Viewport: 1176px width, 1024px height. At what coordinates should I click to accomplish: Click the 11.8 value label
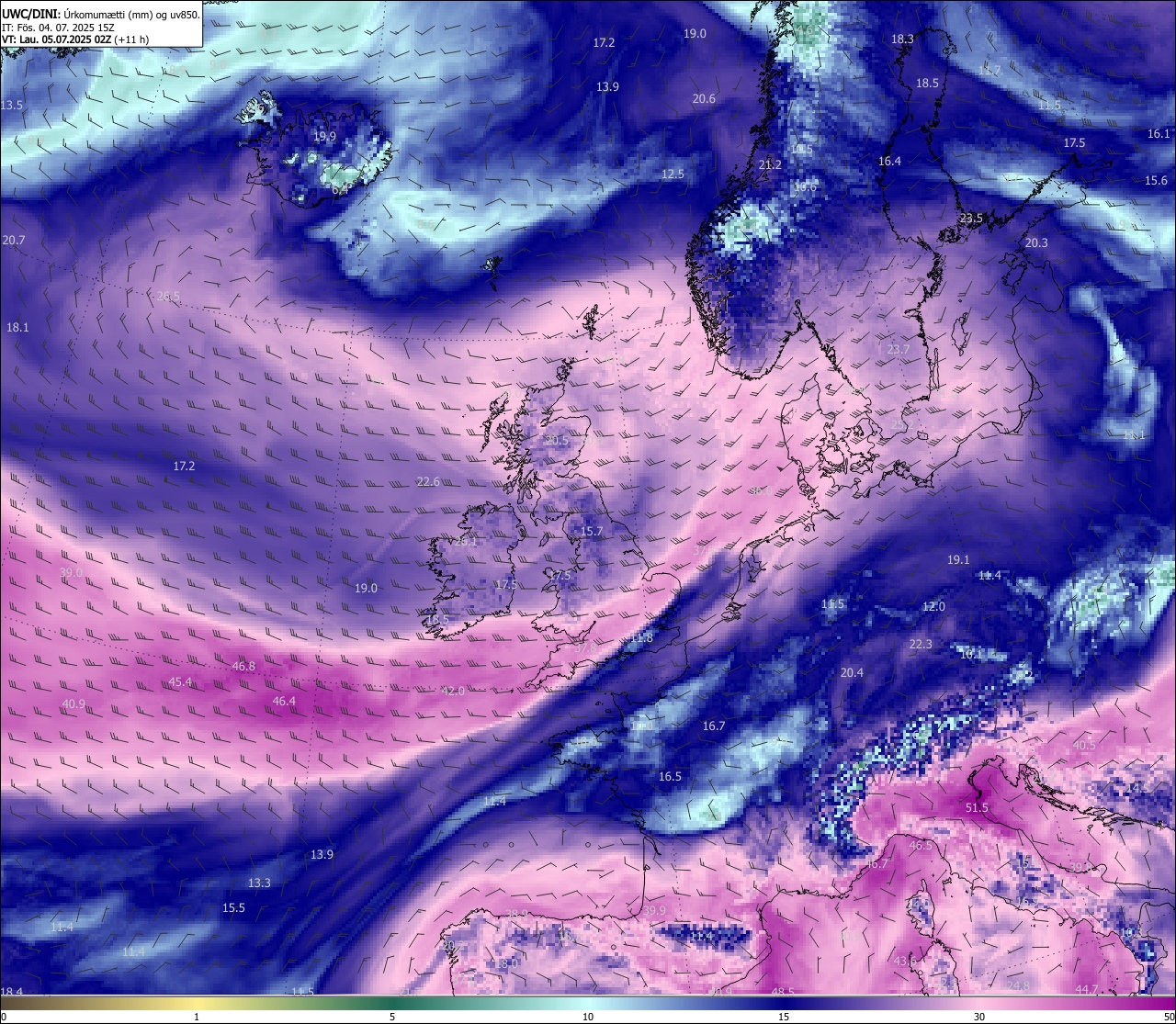click(x=641, y=637)
